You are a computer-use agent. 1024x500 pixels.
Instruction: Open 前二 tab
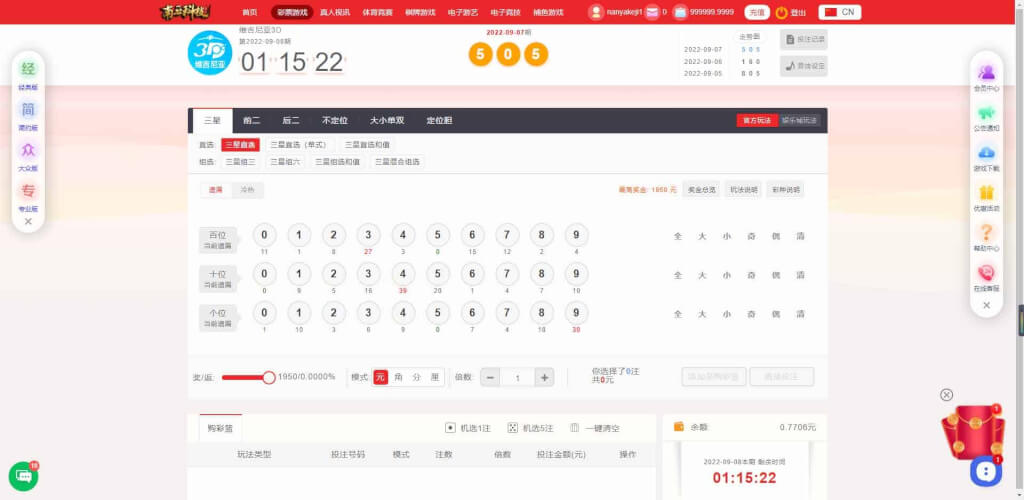[251, 121]
